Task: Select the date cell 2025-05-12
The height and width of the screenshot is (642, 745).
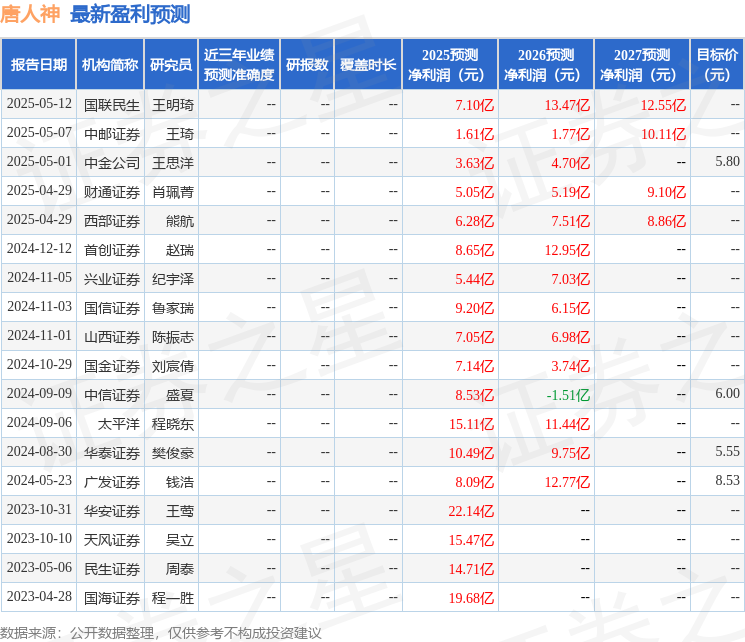Action: pyautogui.click(x=39, y=104)
